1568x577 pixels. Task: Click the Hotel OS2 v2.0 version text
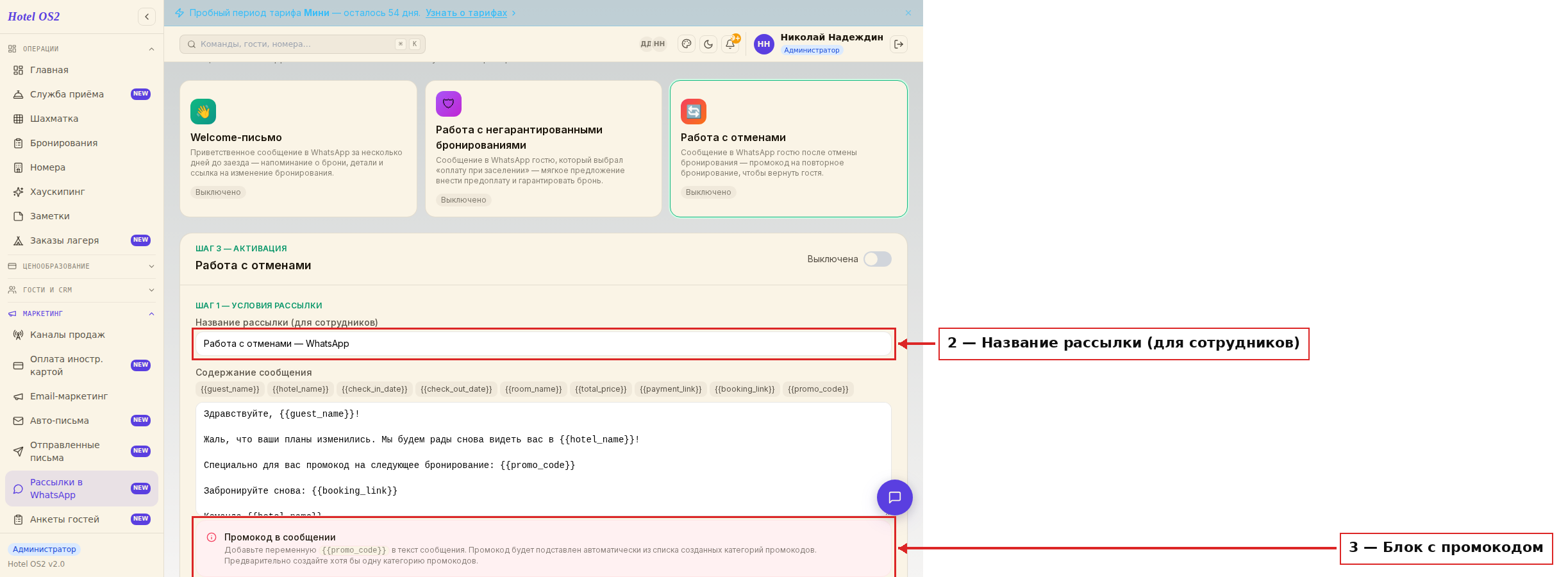click(37, 564)
